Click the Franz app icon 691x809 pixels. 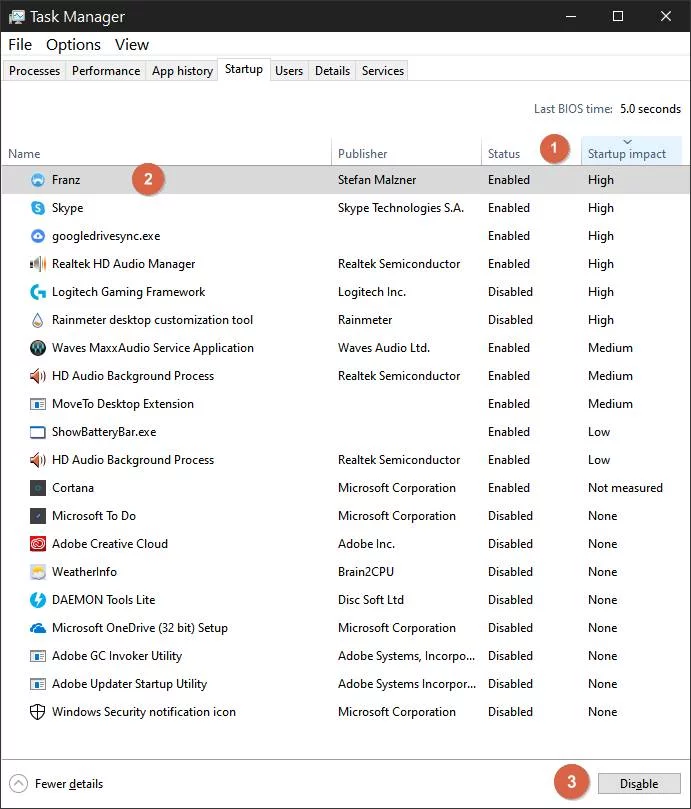pos(38,180)
